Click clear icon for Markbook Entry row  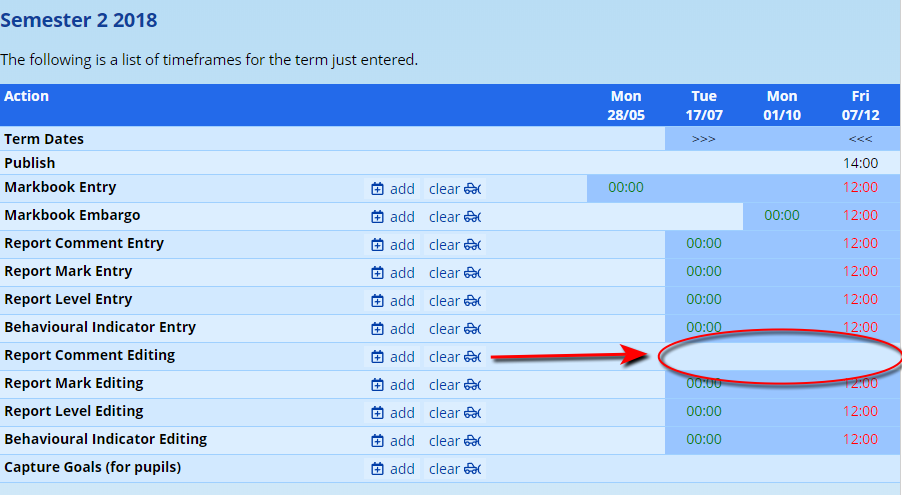(473, 189)
